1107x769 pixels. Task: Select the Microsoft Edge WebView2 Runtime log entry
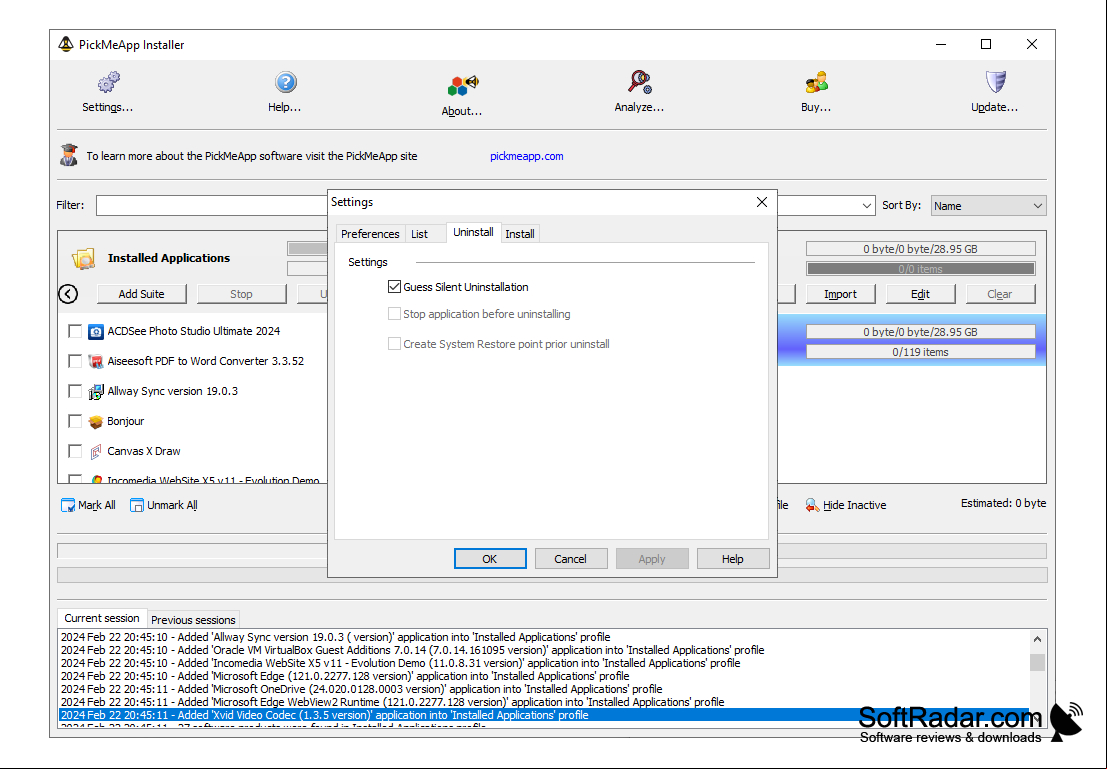tap(544, 702)
